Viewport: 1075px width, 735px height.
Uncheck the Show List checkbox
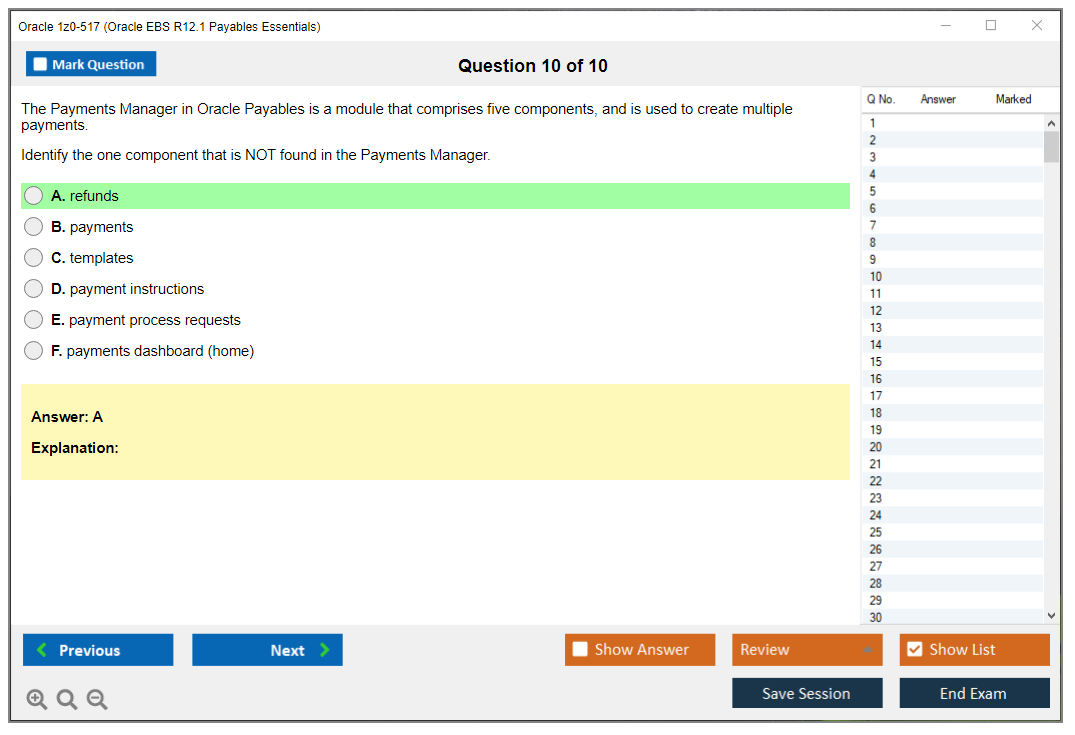click(914, 650)
